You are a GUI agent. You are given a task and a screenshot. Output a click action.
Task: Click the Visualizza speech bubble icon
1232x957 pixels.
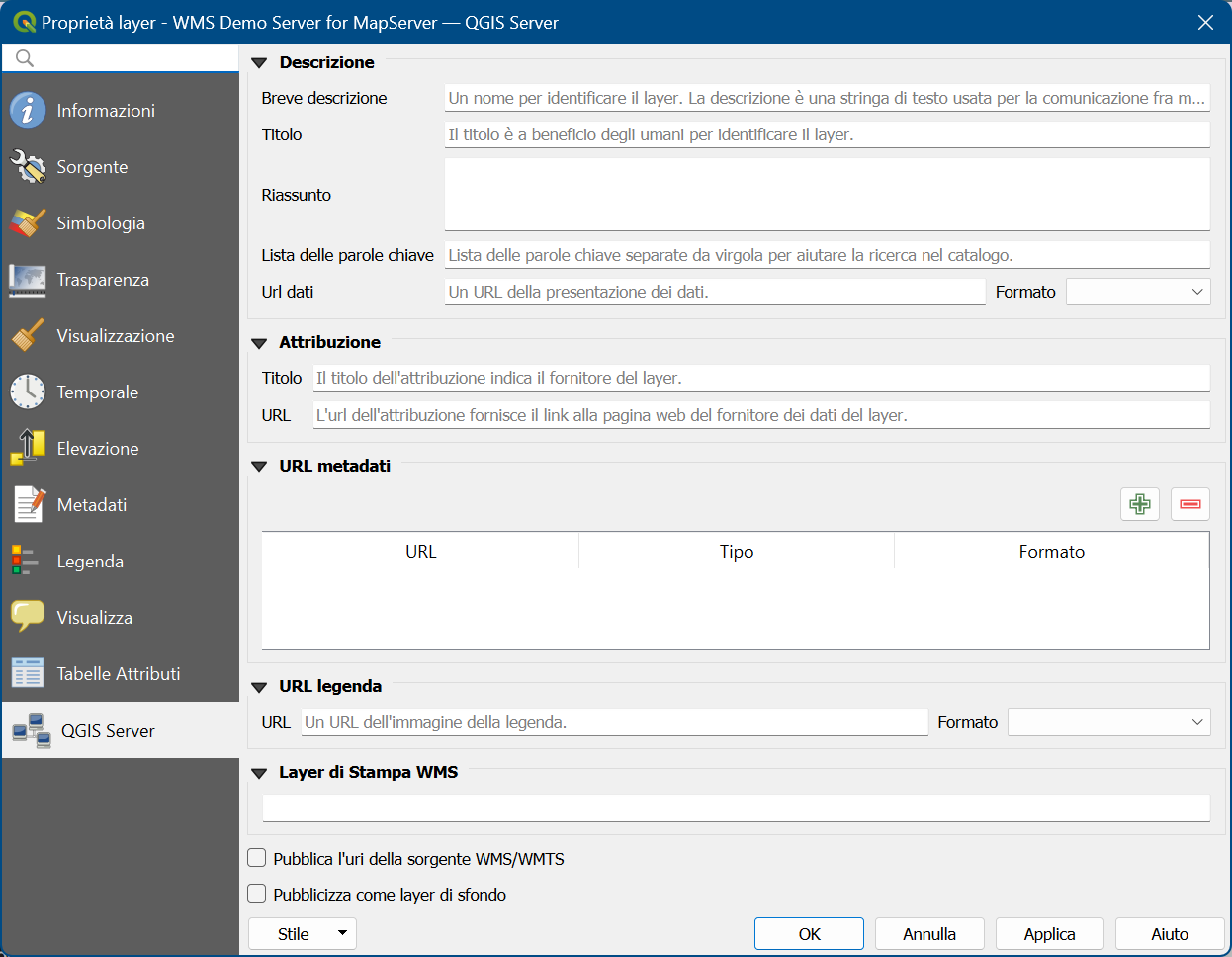point(28,617)
